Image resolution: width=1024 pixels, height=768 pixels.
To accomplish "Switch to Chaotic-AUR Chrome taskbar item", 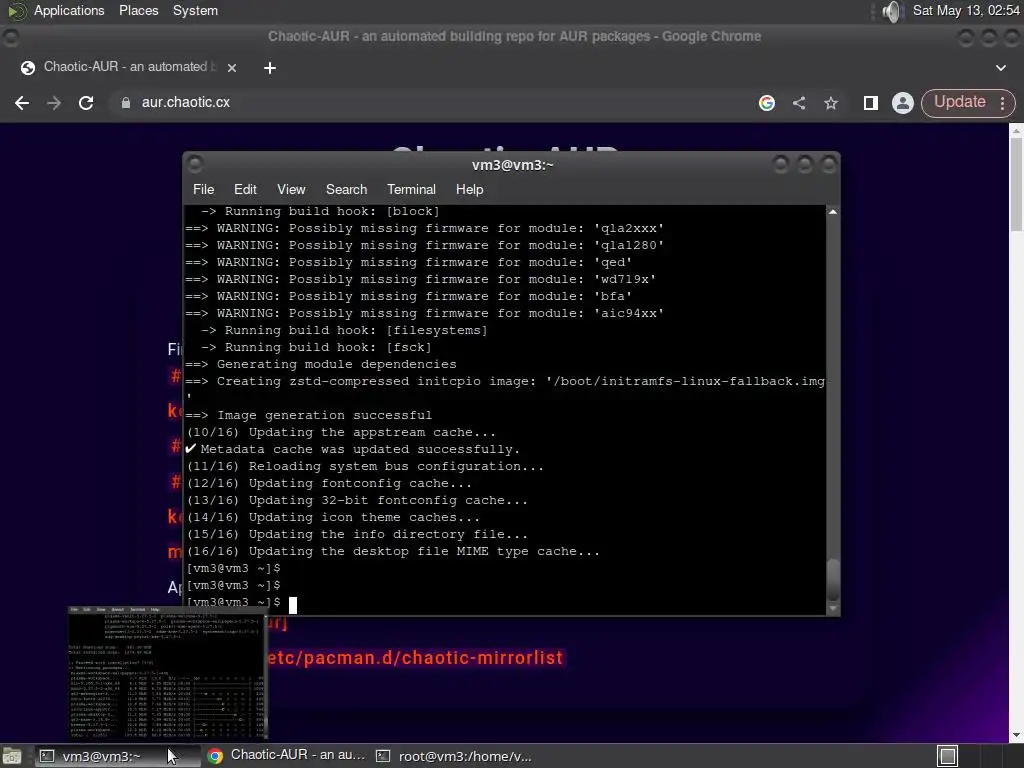I will [x=286, y=755].
